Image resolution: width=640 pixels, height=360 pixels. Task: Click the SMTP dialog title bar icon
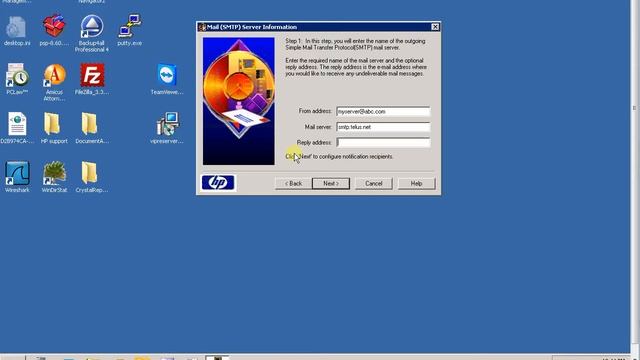pyautogui.click(x=202, y=27)
